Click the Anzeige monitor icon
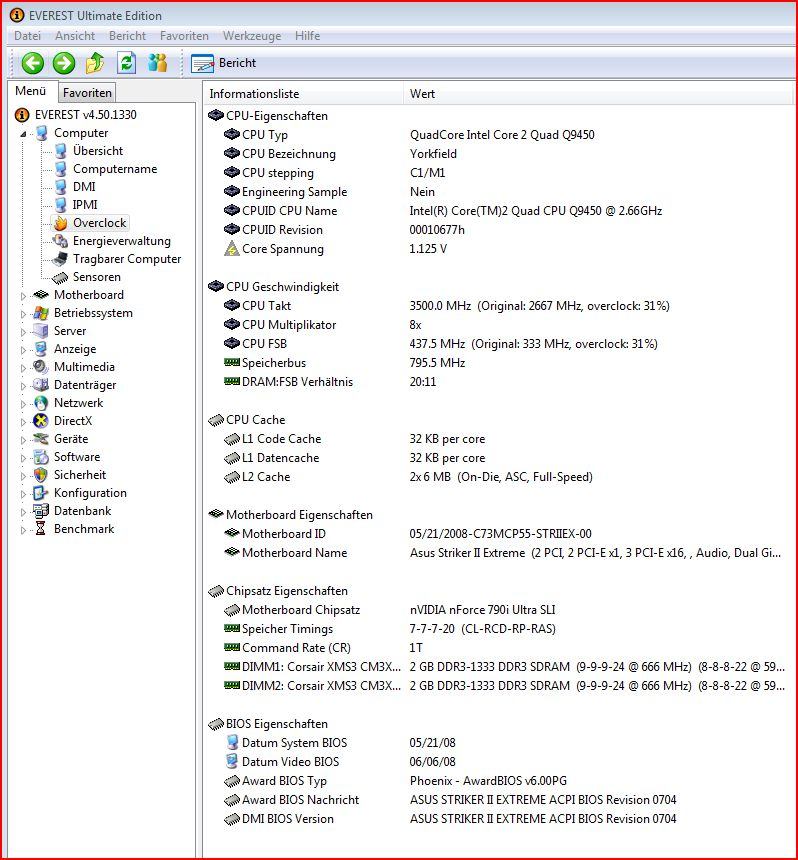The height and width of the screenshot is (860, 798). [41, 349]
